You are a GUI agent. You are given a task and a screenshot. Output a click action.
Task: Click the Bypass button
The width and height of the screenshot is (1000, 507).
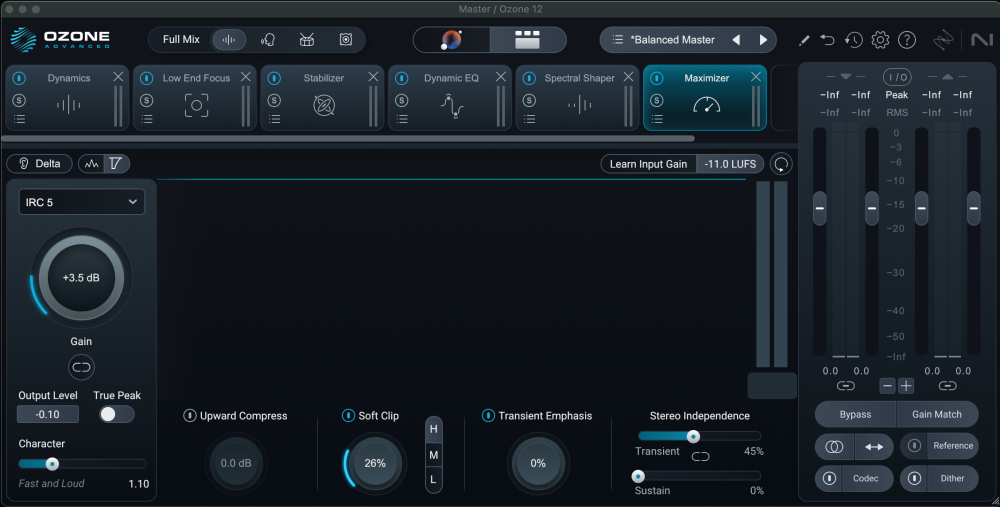pos(855,415)
